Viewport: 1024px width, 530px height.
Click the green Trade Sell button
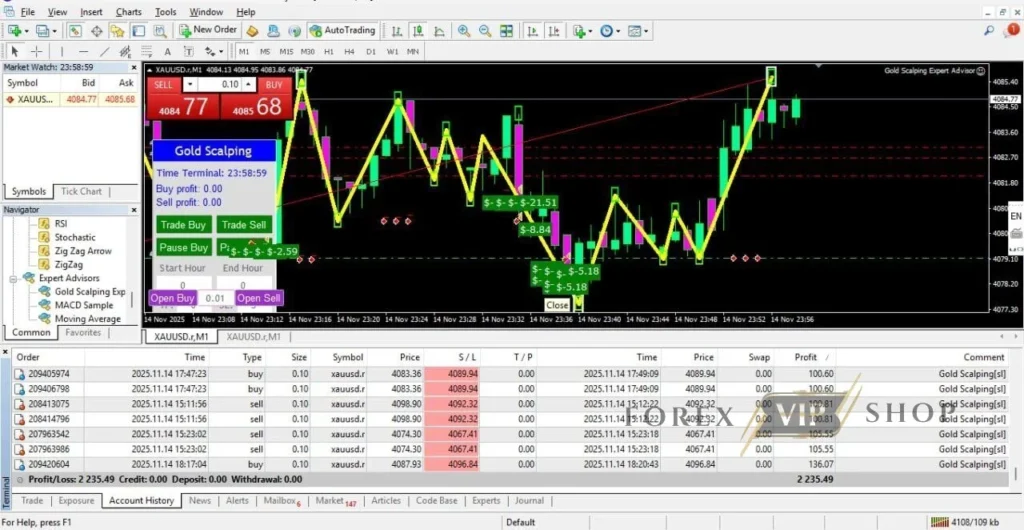tap(244, 225)
